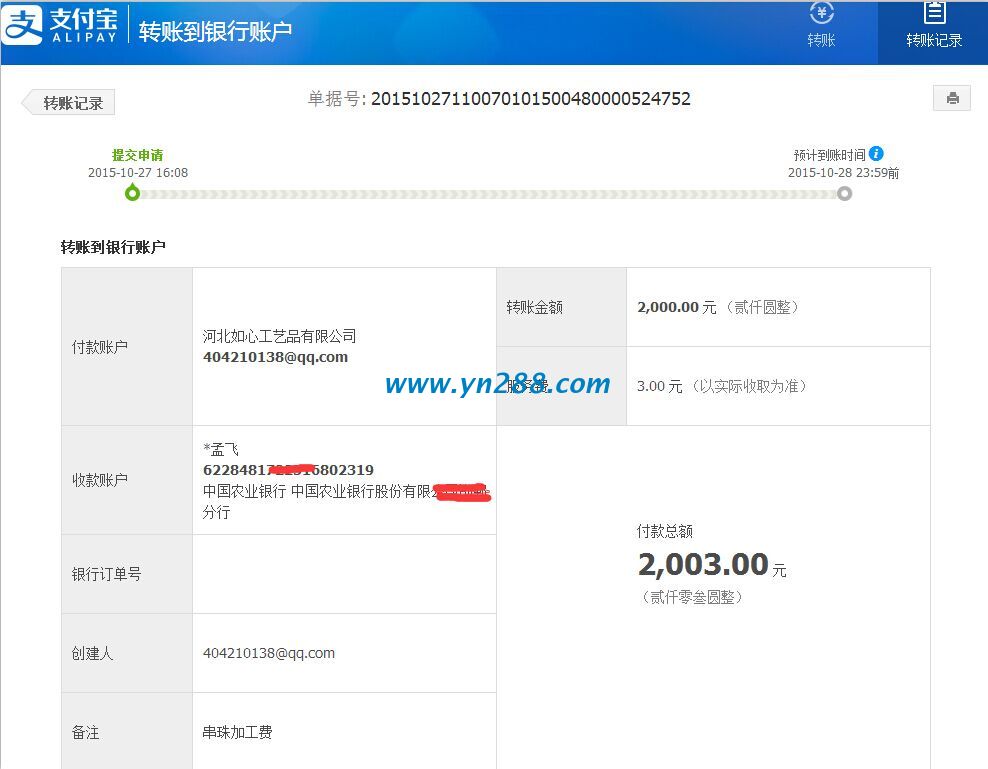The width and height of the screenshot is (988, 769).
Task: Click the www.yn288.com watermark link
Action: 497,385
